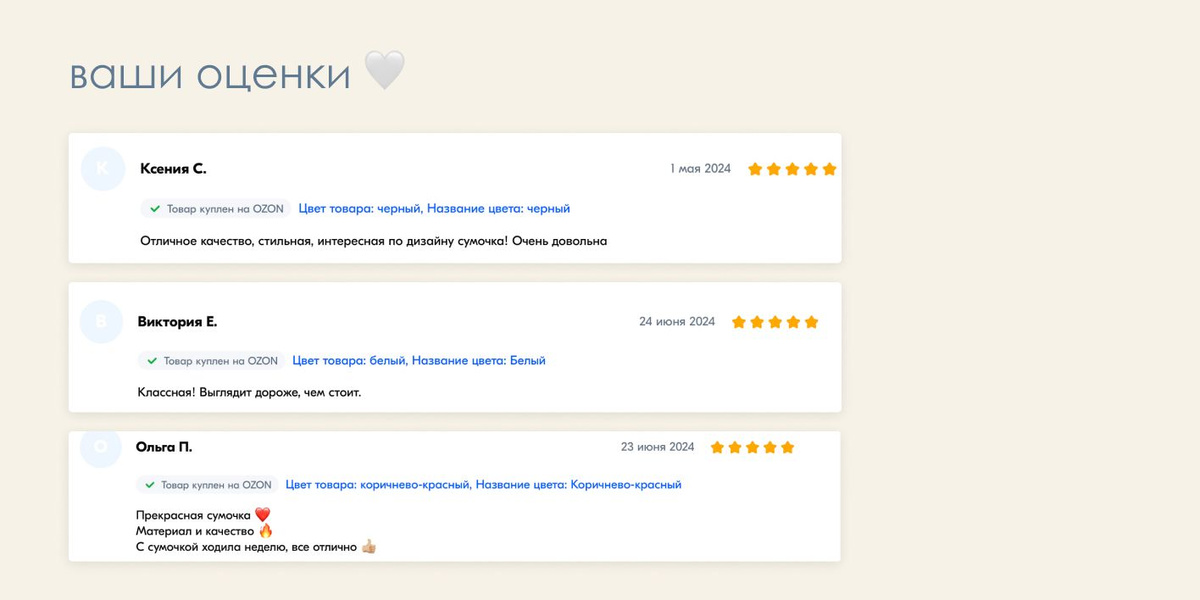Open the color link 'Цвет товара: белый'

click(349, 360)
